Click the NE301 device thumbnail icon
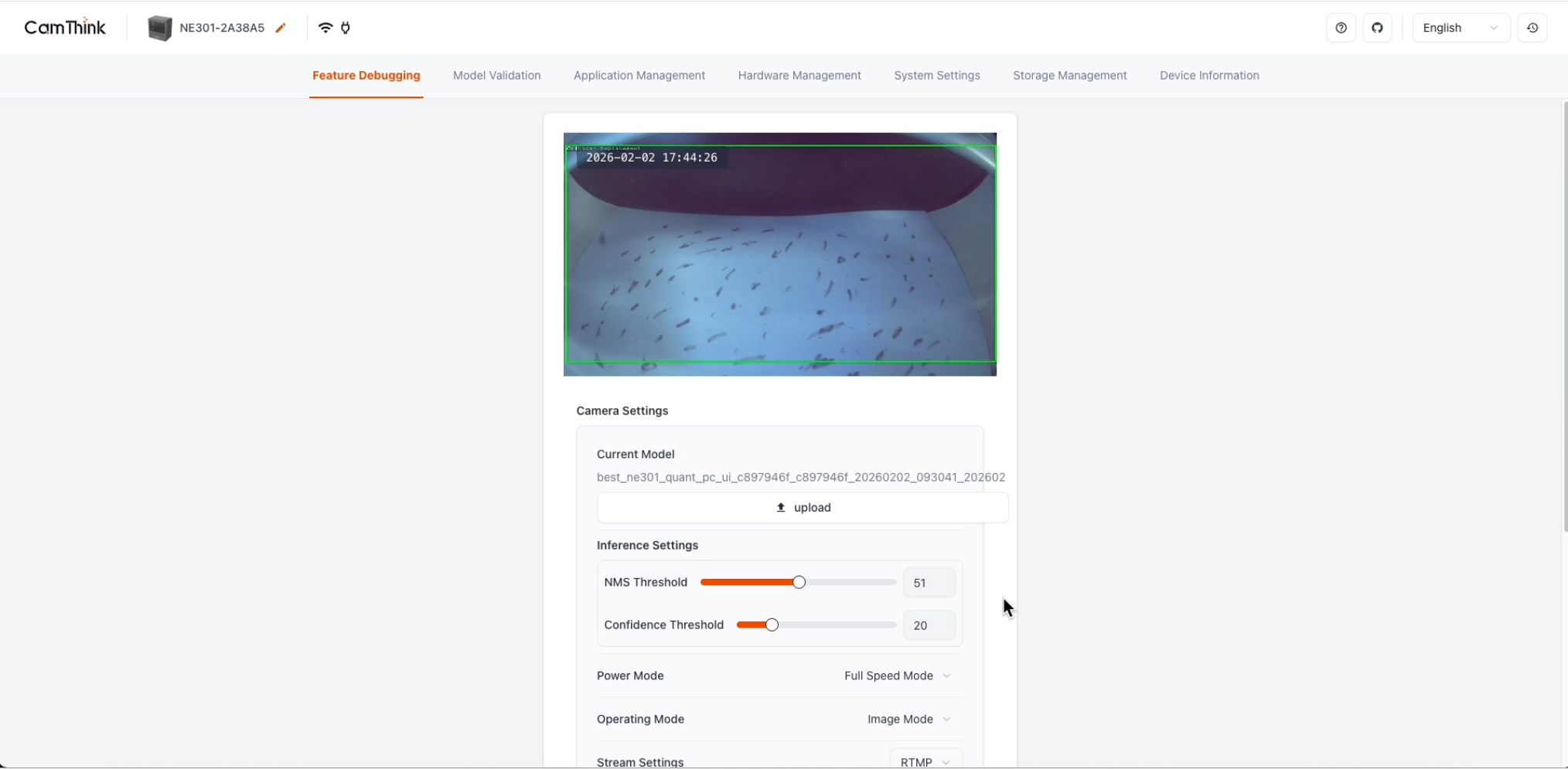Screen dimensions: 1568x769 pyautogui.click(x=160, y=28)
